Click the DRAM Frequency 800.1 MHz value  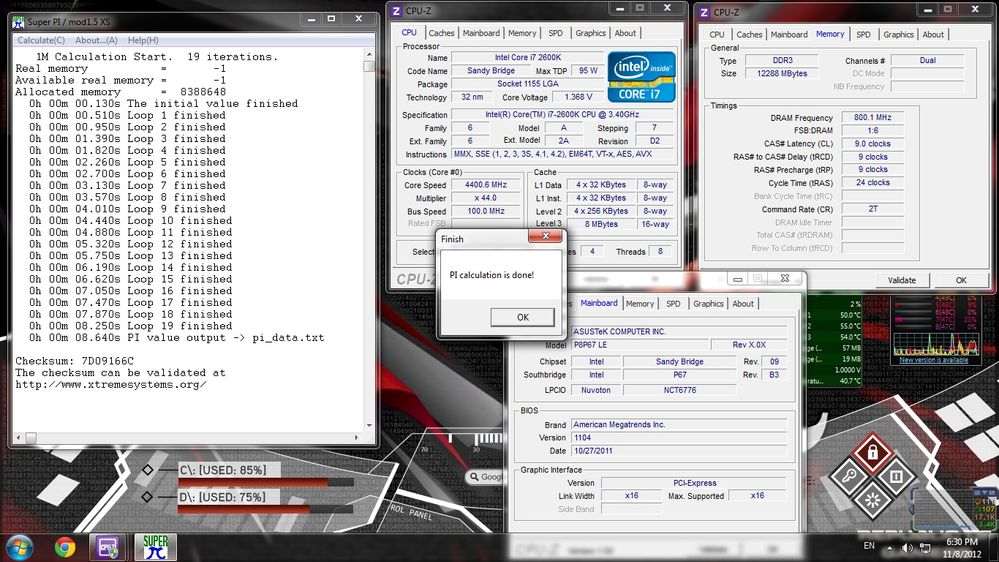point(872,117)
